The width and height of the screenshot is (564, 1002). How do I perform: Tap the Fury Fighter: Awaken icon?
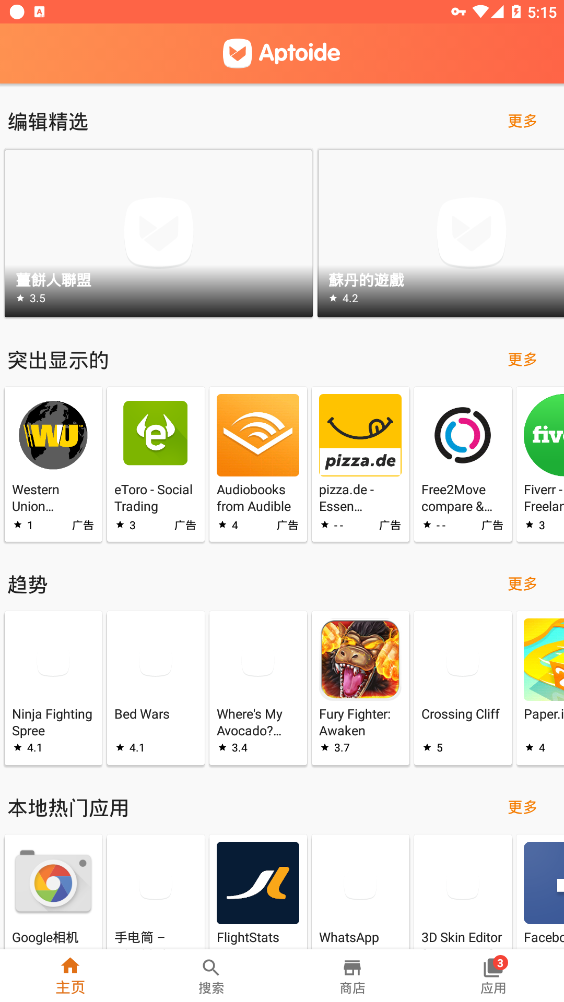360,659
